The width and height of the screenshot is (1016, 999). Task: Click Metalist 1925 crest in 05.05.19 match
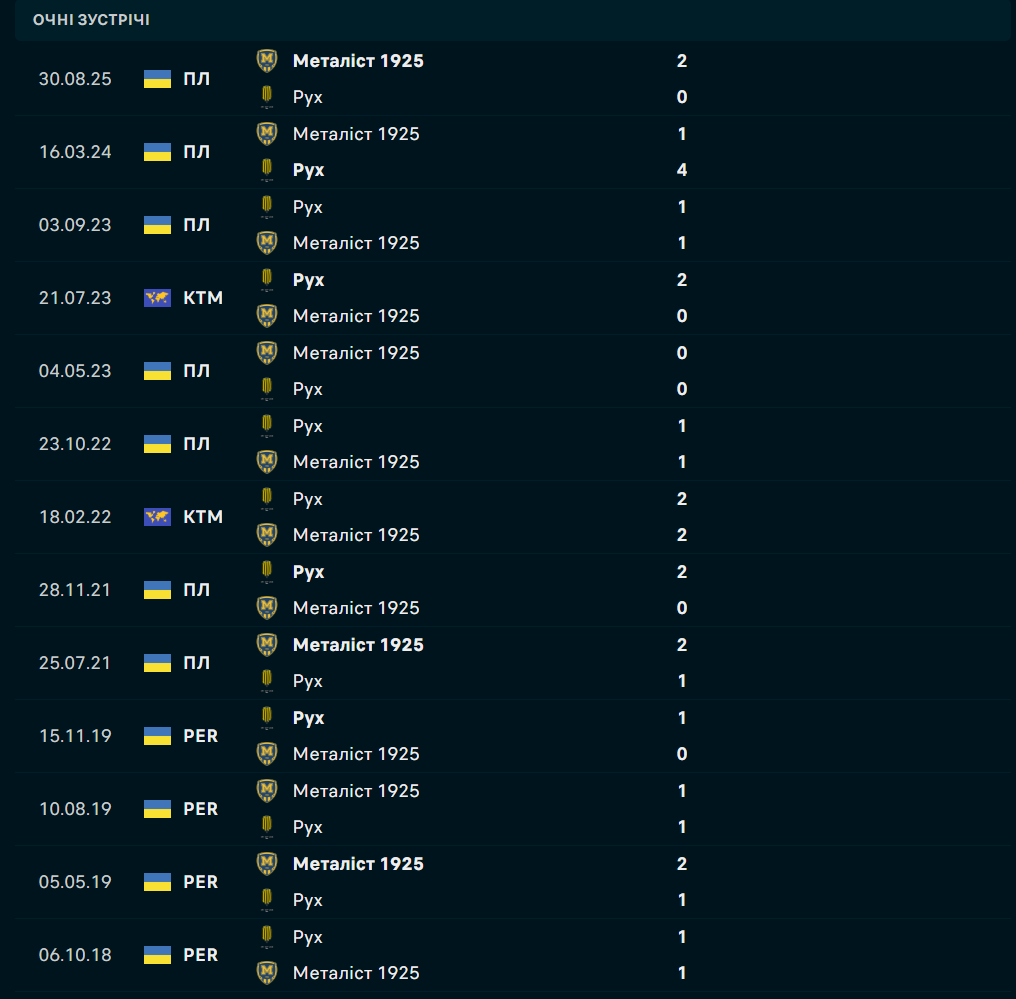pyautogui.click(x=266, y=864)
